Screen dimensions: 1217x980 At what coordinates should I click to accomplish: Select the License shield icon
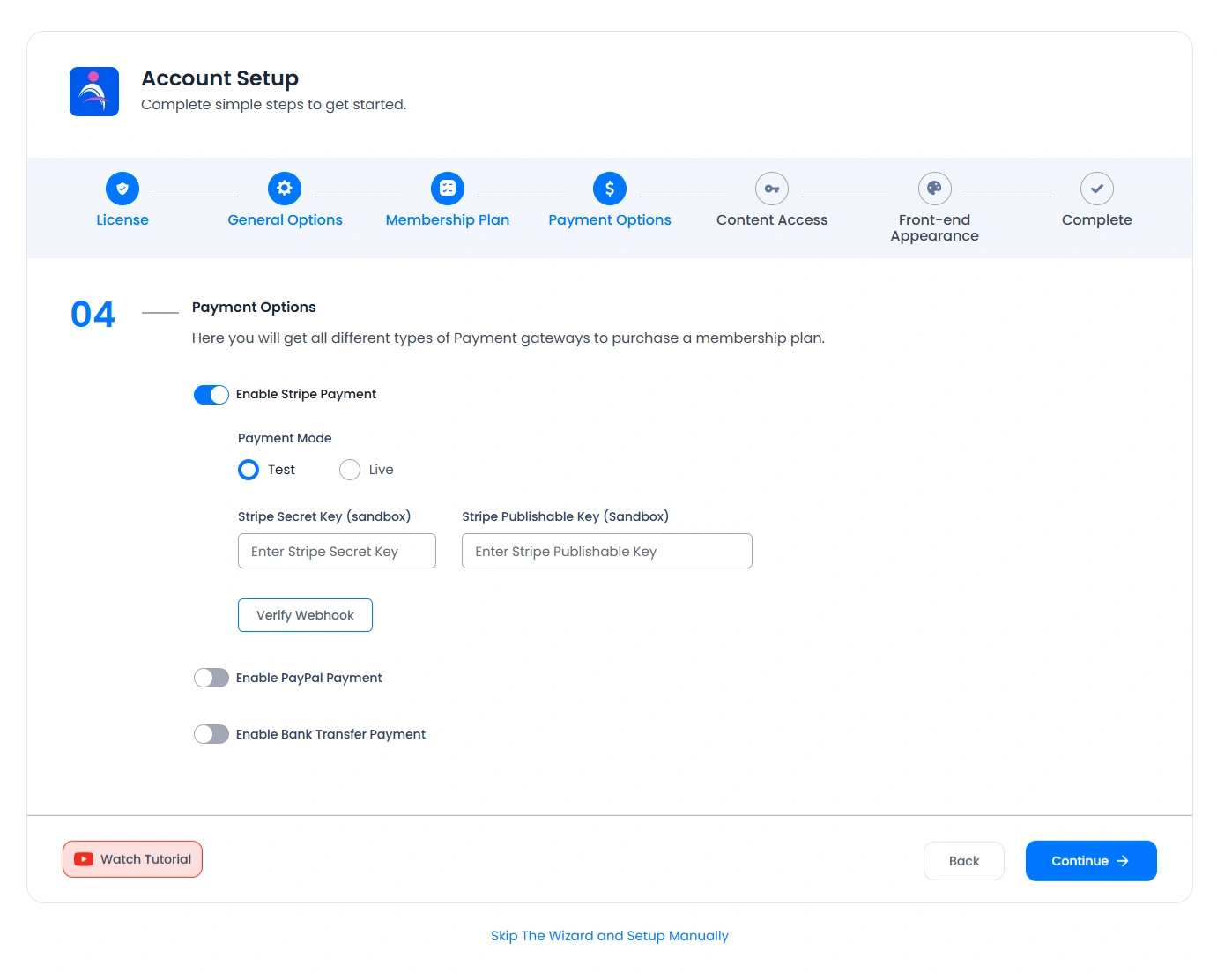coord(122,188)
